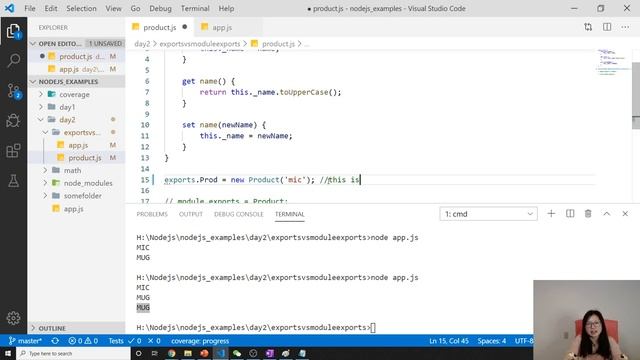Click exportsvsmoduleexports in the breadcrumb
Image resolution: width=640 pixels, height=360 pixels.
click(200, 44)
